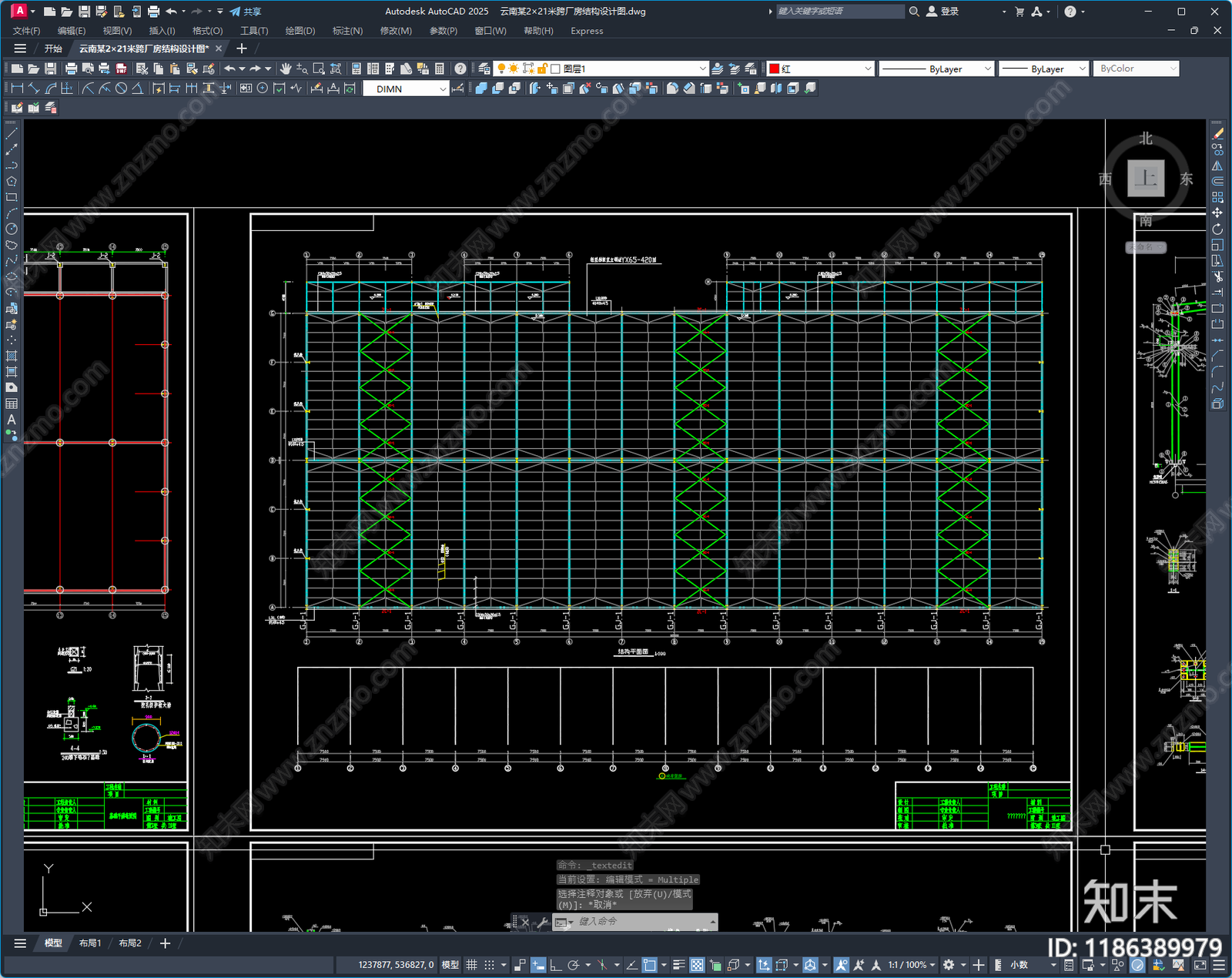This screenshot has width=1232, height=978.
Task: Open the 文件(F) menu
Action: tap(26, 31)
